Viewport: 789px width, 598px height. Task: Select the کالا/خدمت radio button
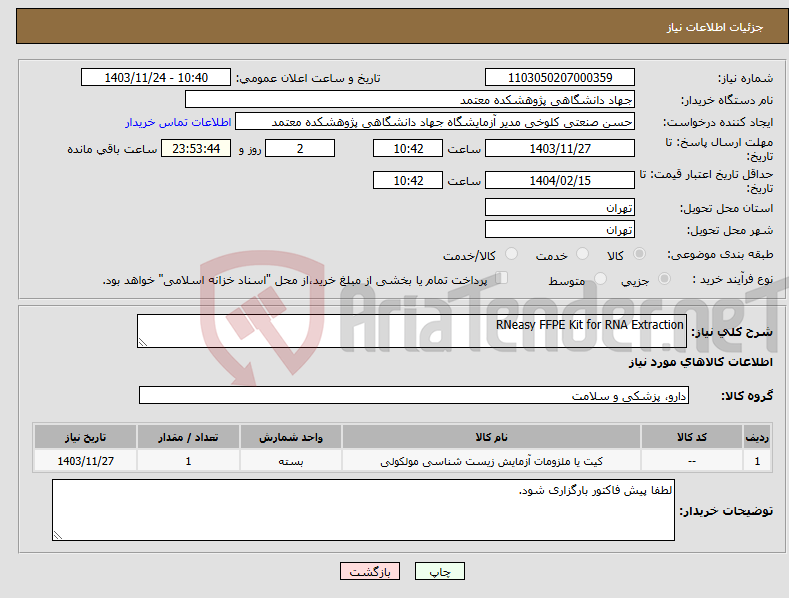pyautogui.click(x=511, y=254)
